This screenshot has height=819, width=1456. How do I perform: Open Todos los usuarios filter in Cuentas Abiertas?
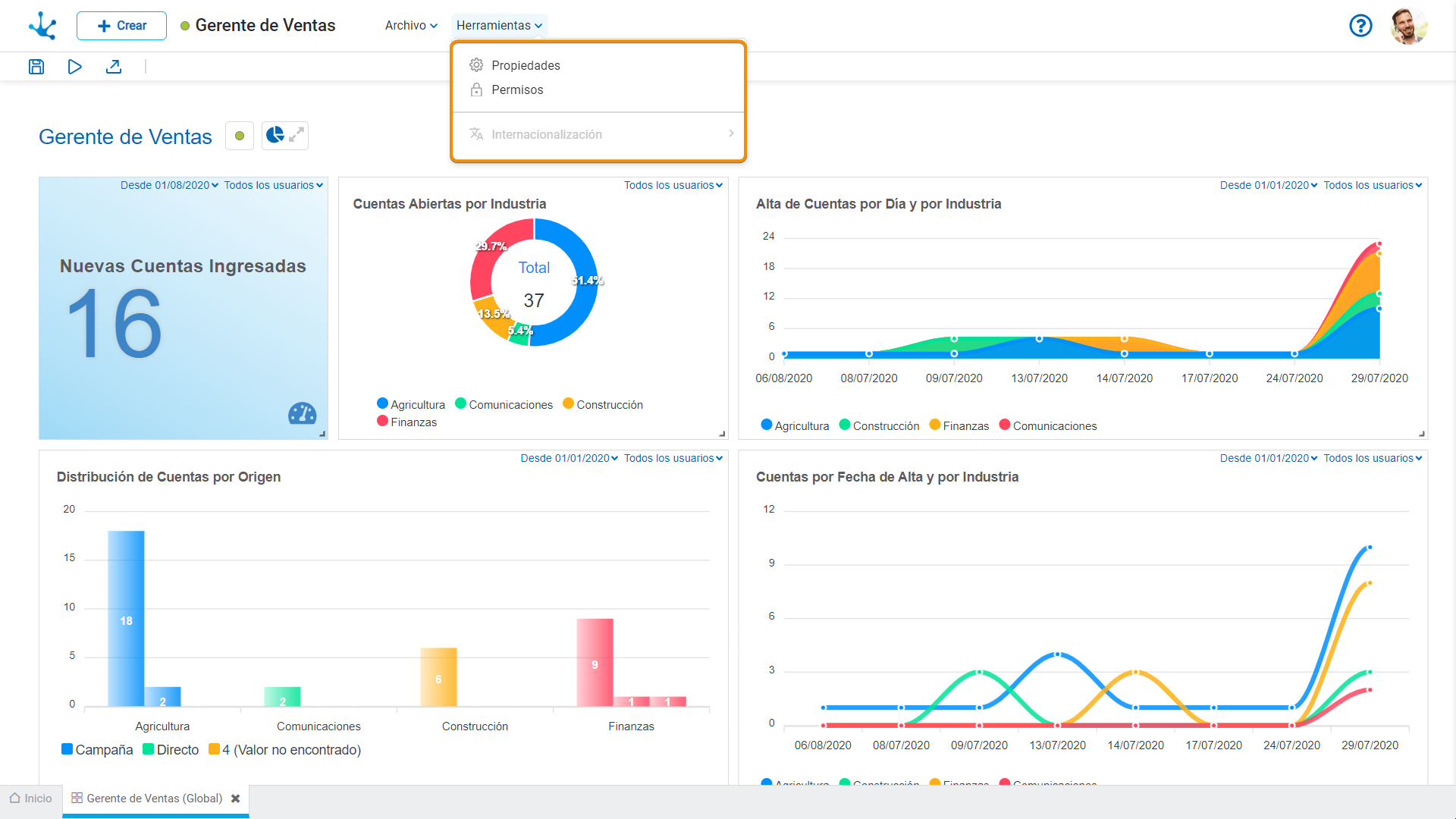pos(673,185)
